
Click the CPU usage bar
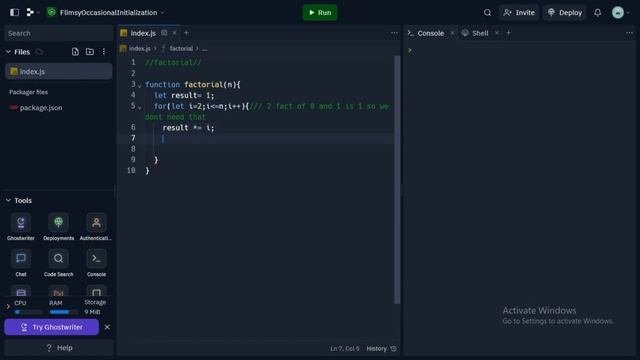[28, 312]
